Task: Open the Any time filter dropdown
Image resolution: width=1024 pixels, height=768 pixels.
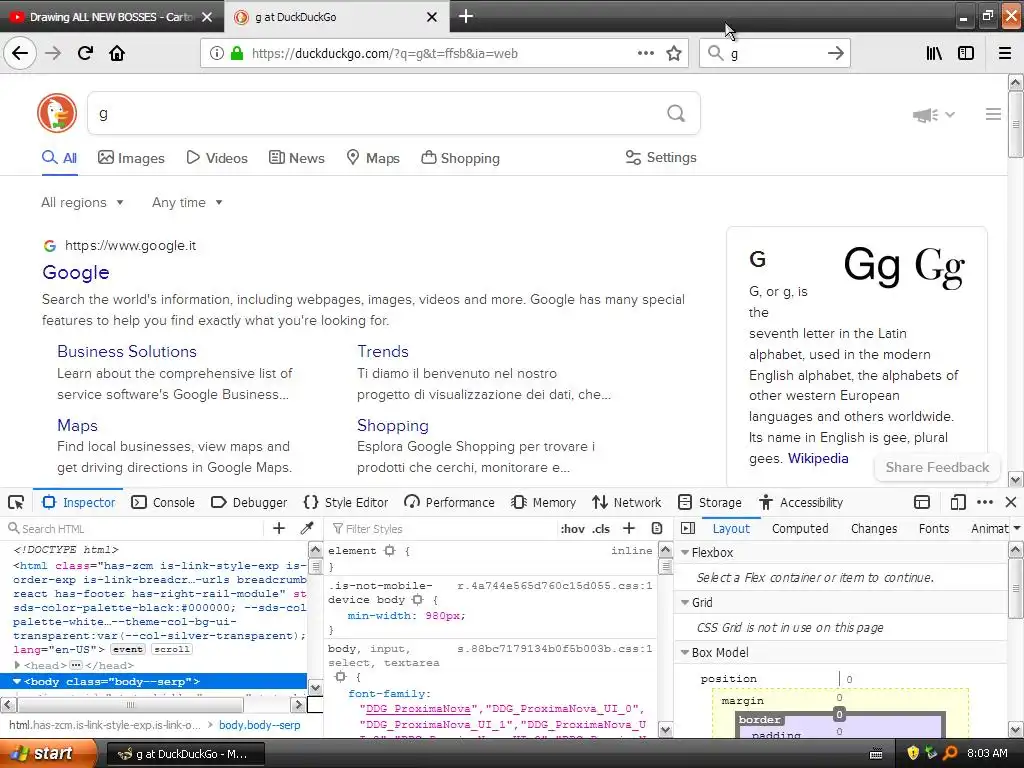Action: click(x=187, y=202)
